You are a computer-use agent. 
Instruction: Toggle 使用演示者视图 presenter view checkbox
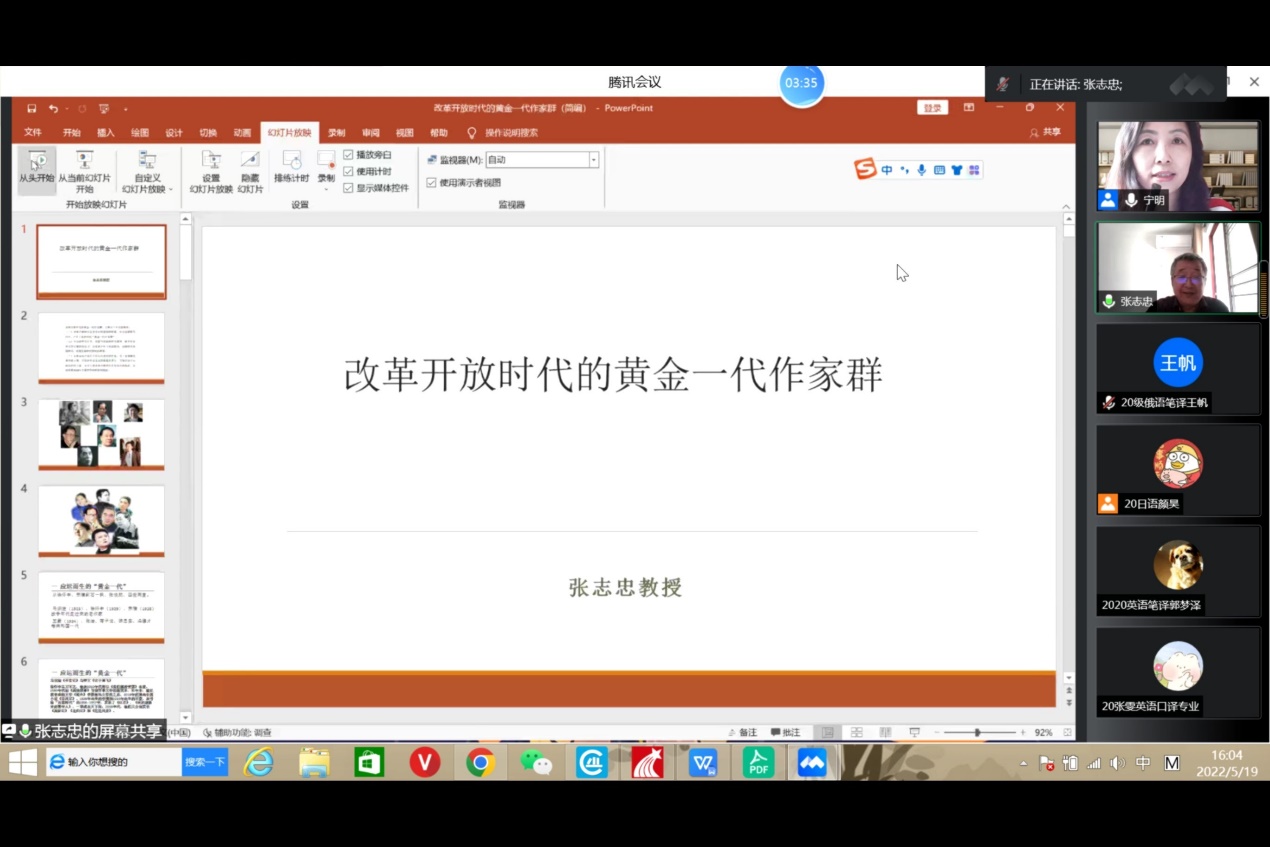coord(431,183)
